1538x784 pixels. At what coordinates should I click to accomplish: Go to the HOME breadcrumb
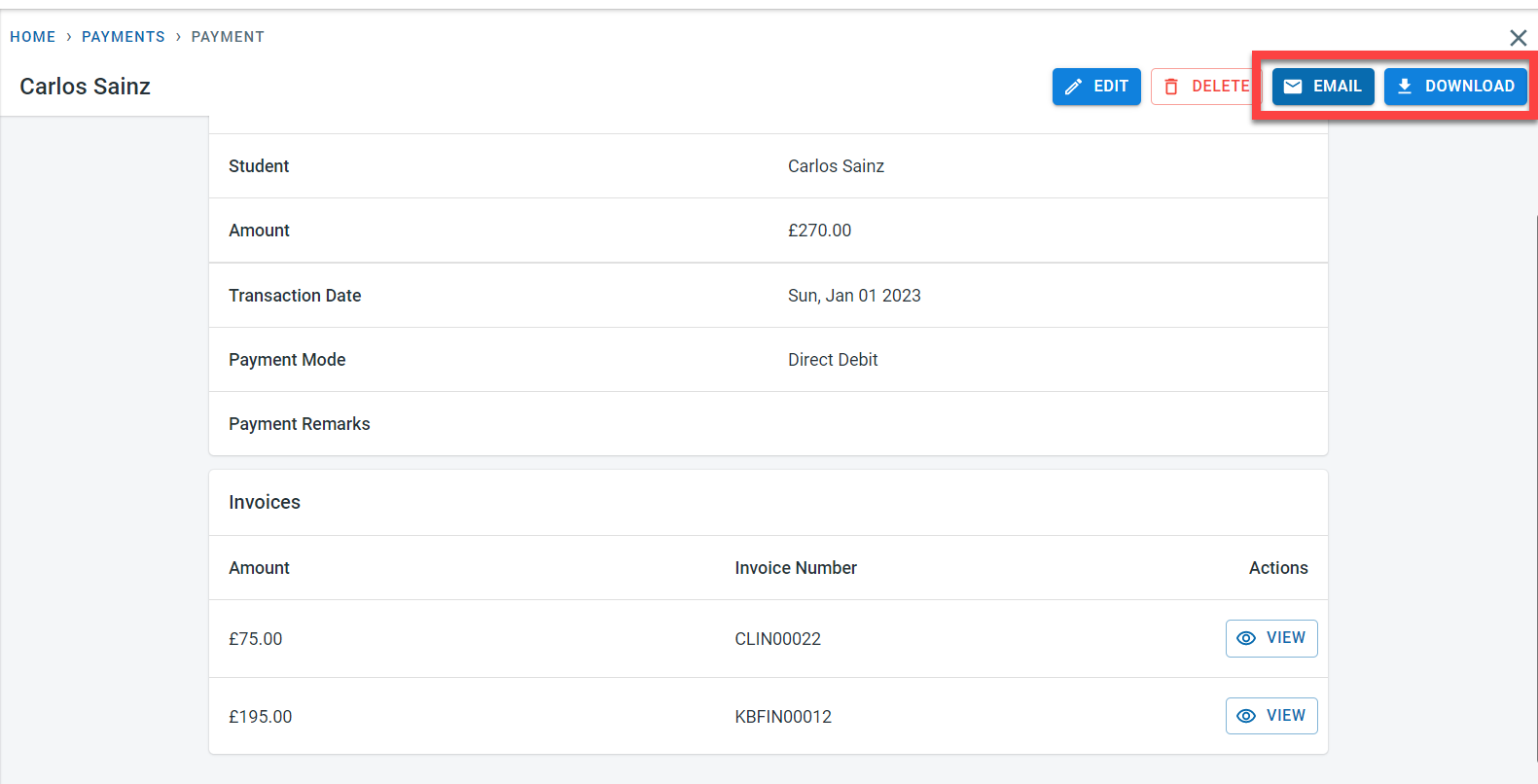pyautogui.click(x=33, y=37)
